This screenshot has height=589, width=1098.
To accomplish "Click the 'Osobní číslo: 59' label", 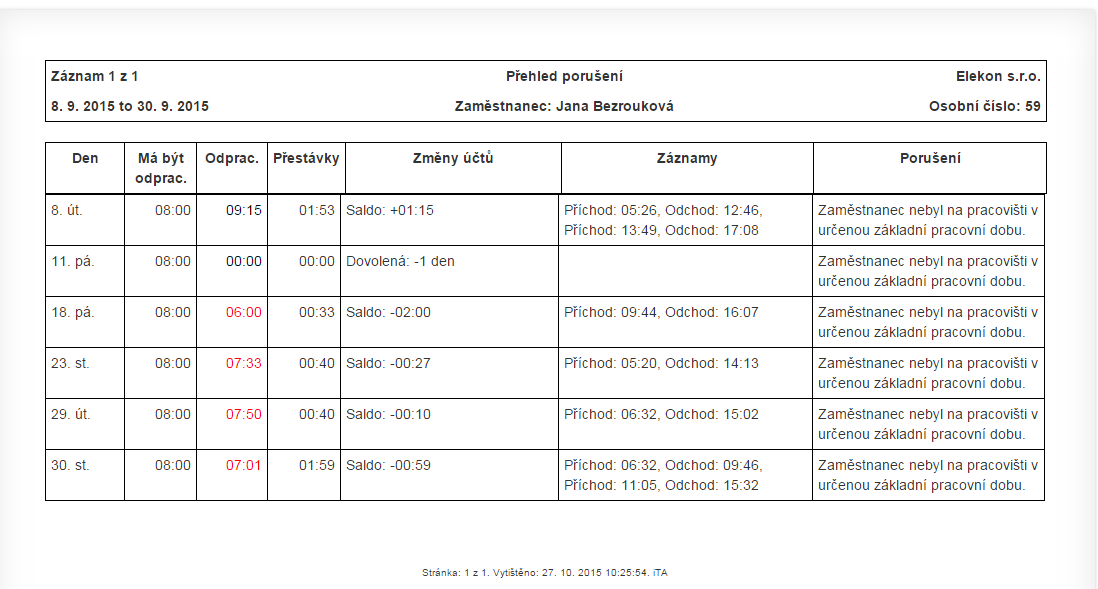I will click(985, 106).
